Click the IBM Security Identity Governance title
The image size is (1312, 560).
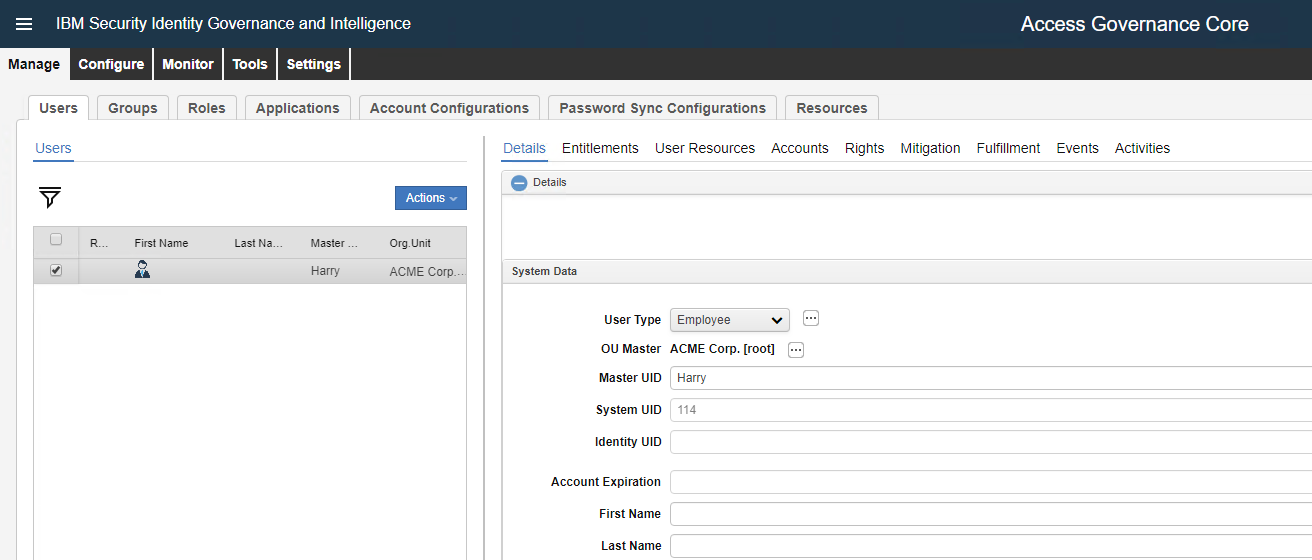pos(233,24)
